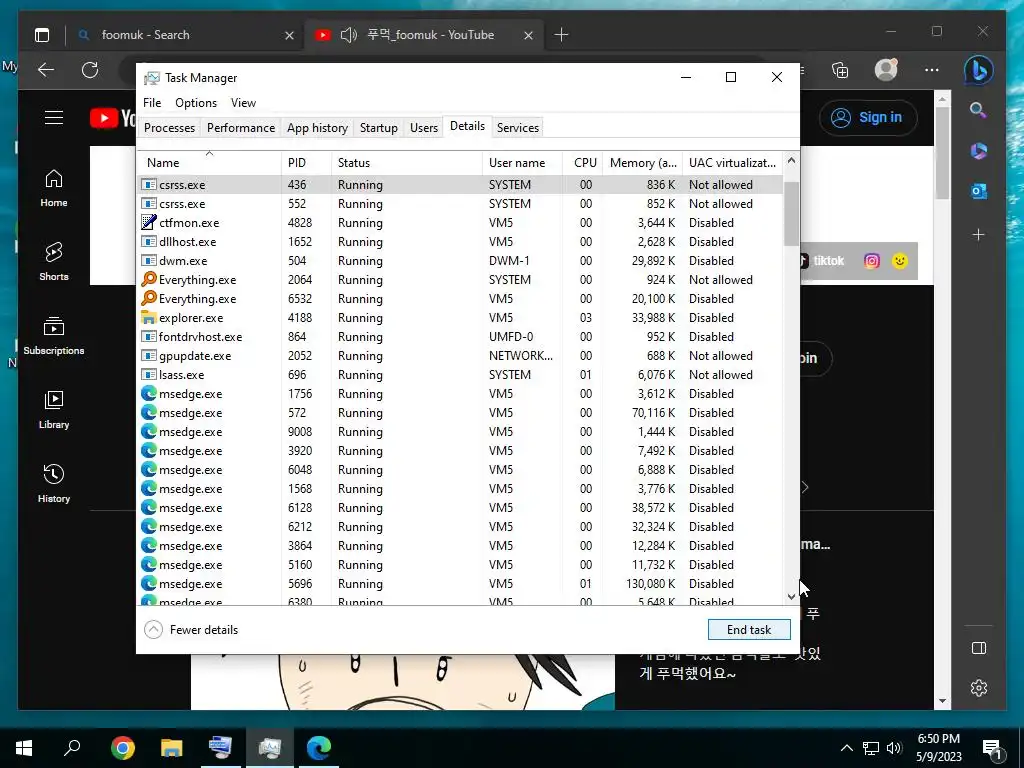Select the Everything.exe icon with PID 6532

coord(149,298)
